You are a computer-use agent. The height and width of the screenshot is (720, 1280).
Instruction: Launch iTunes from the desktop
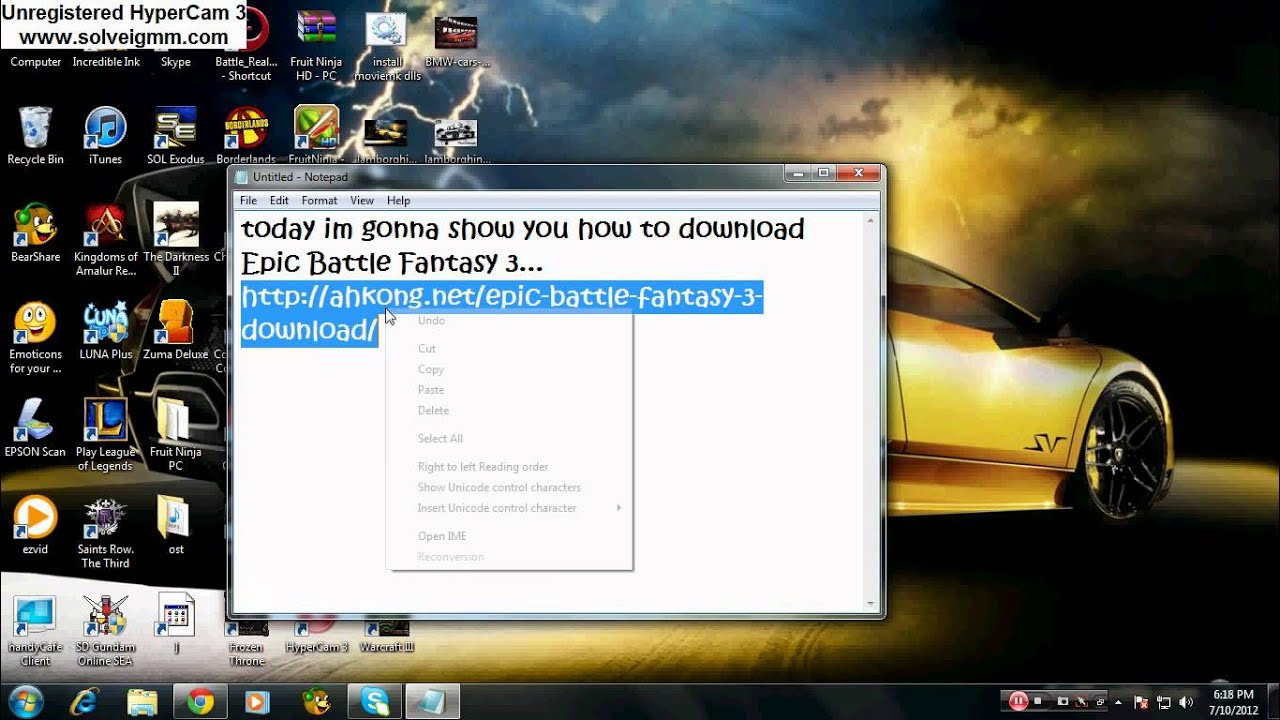pyautogui.click(x=105, y=136)
